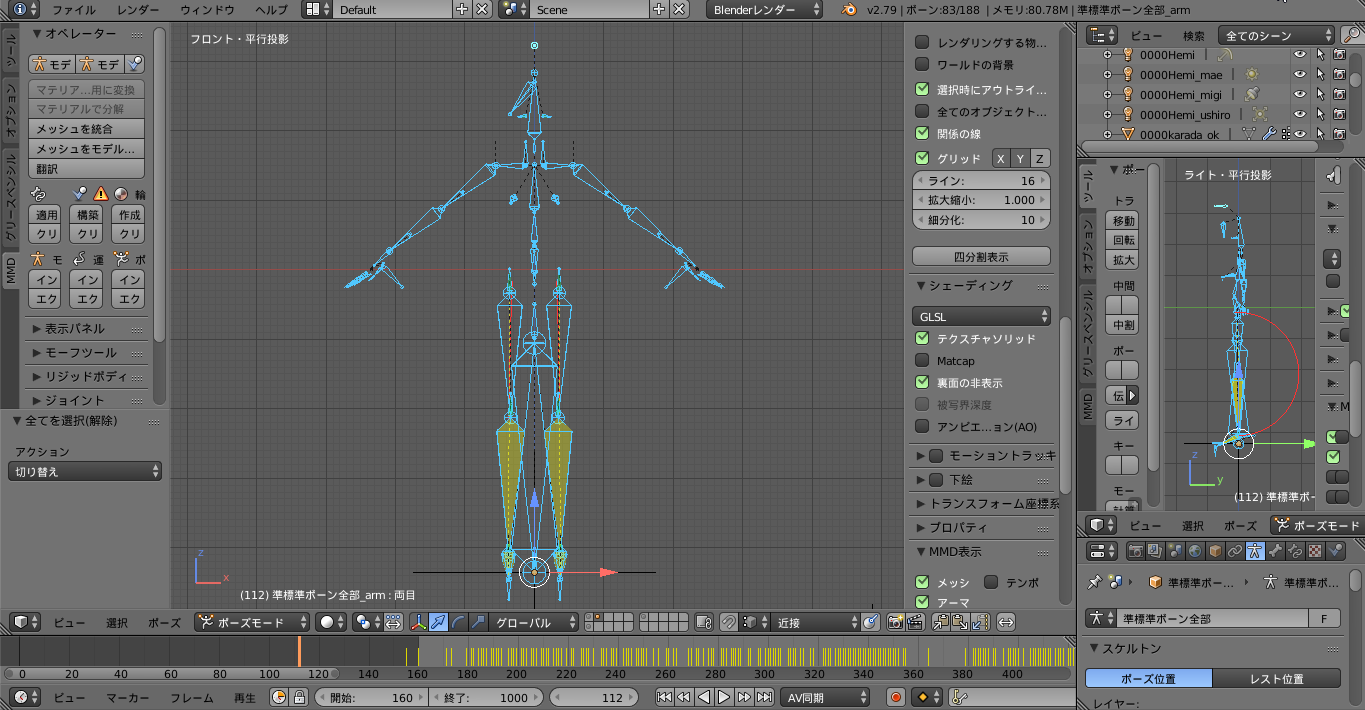Open the Render properties camera tab
The width and height of the screenshot is (1365, 710).
[x=1135, y=551]
